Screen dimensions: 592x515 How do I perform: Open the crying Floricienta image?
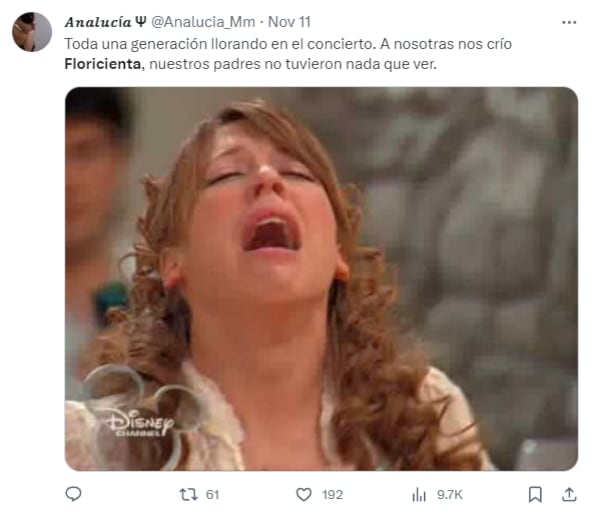[321, 279]
